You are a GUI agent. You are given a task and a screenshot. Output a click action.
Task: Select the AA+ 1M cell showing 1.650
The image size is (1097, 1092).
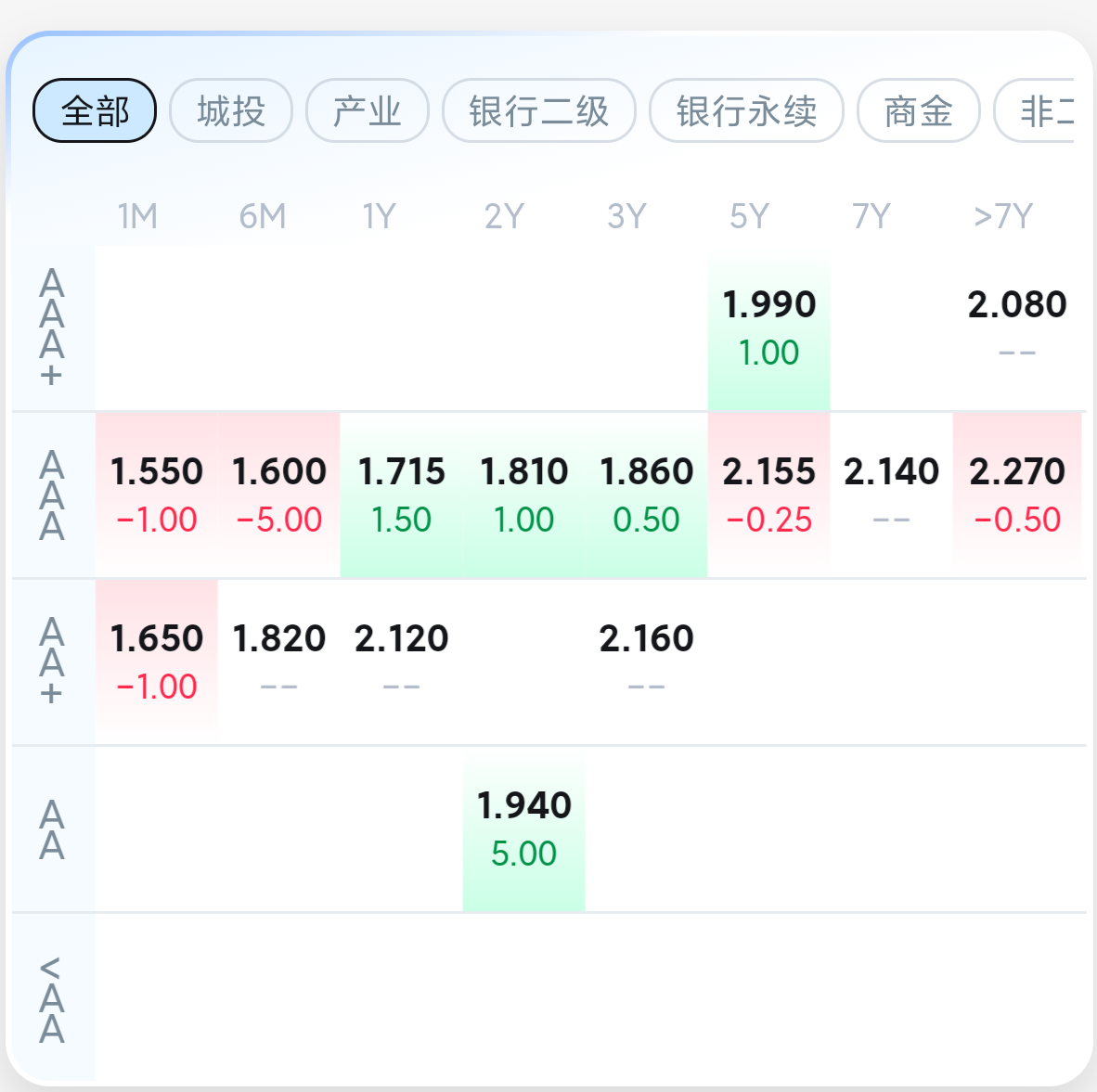point(157,662)
